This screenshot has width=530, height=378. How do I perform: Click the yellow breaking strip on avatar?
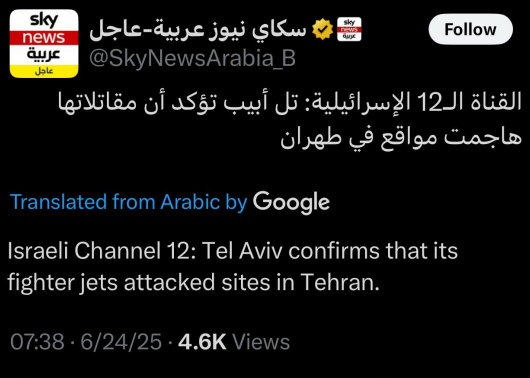44,71
